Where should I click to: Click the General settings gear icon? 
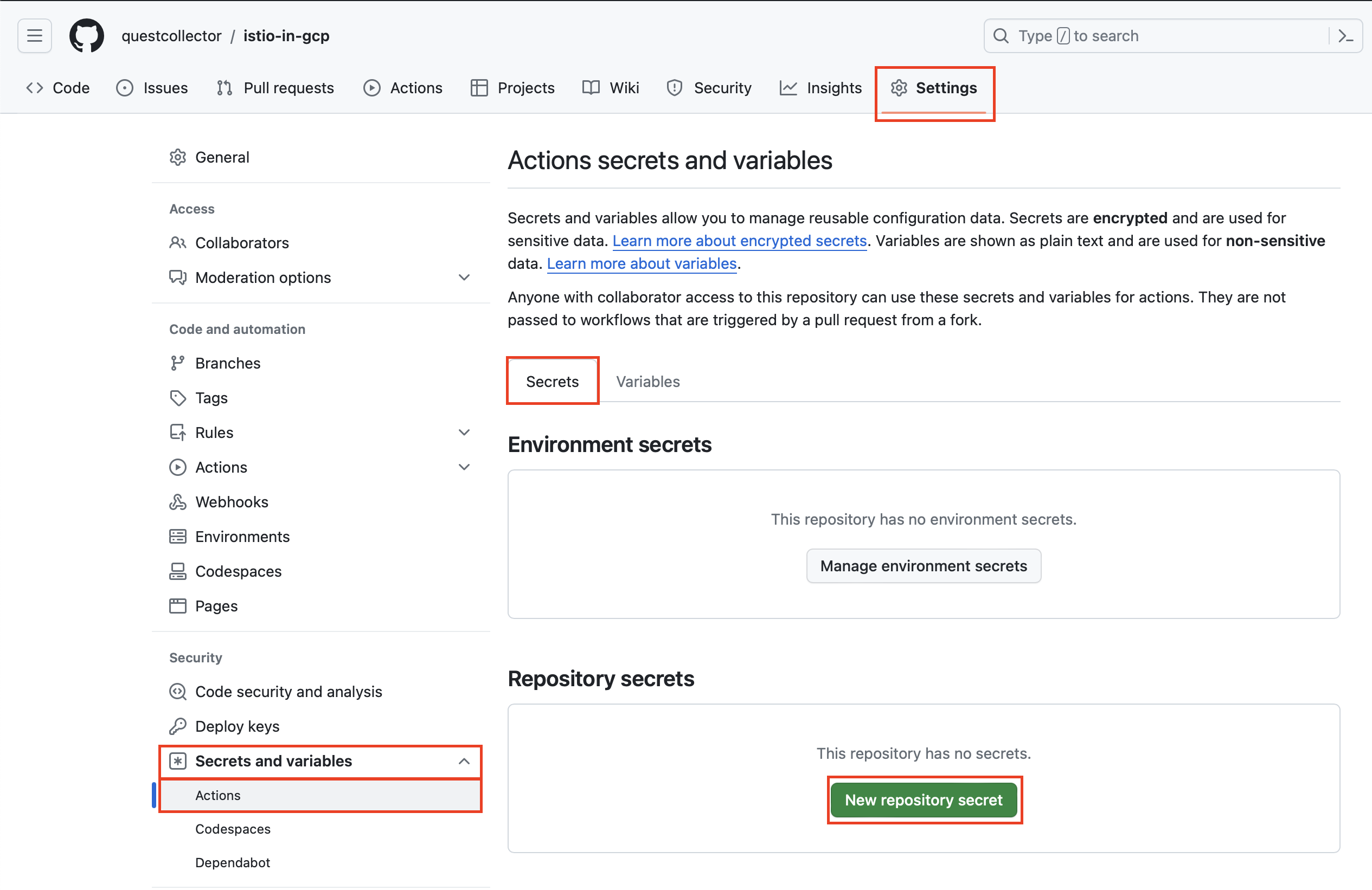pyautogui.click(x=177, y=157)
